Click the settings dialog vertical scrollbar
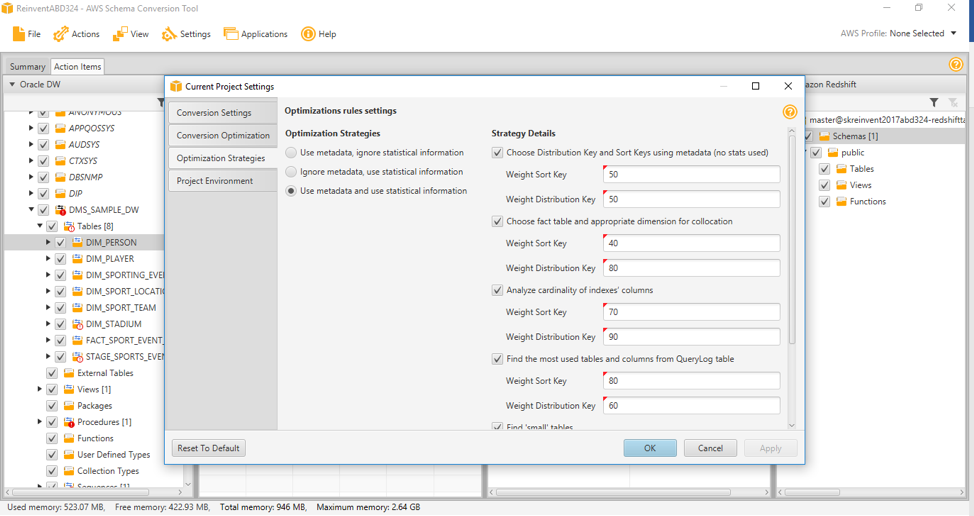974x516 pixels. (791, 239)
